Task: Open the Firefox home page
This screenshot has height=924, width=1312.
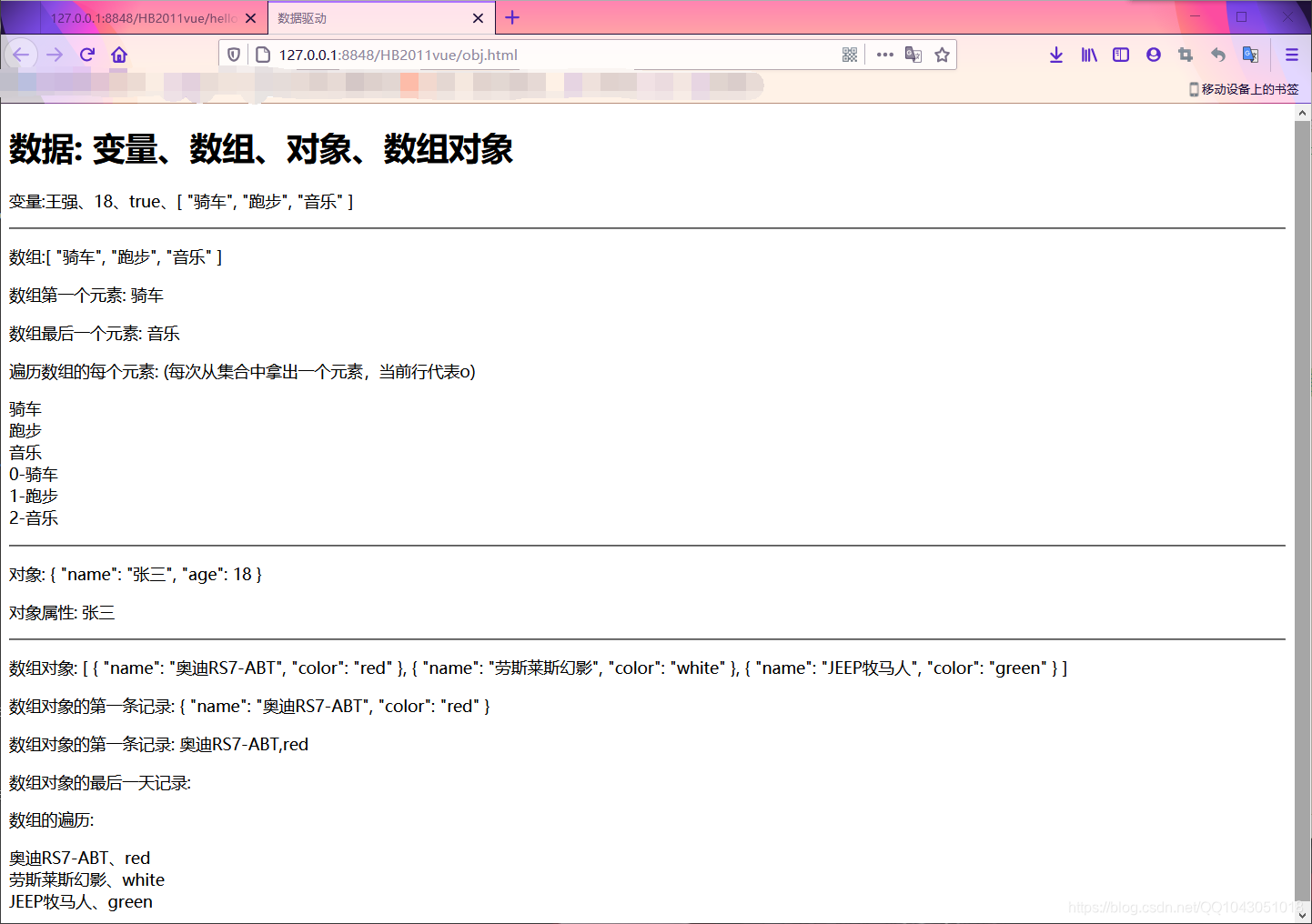Action: [119, 55]
